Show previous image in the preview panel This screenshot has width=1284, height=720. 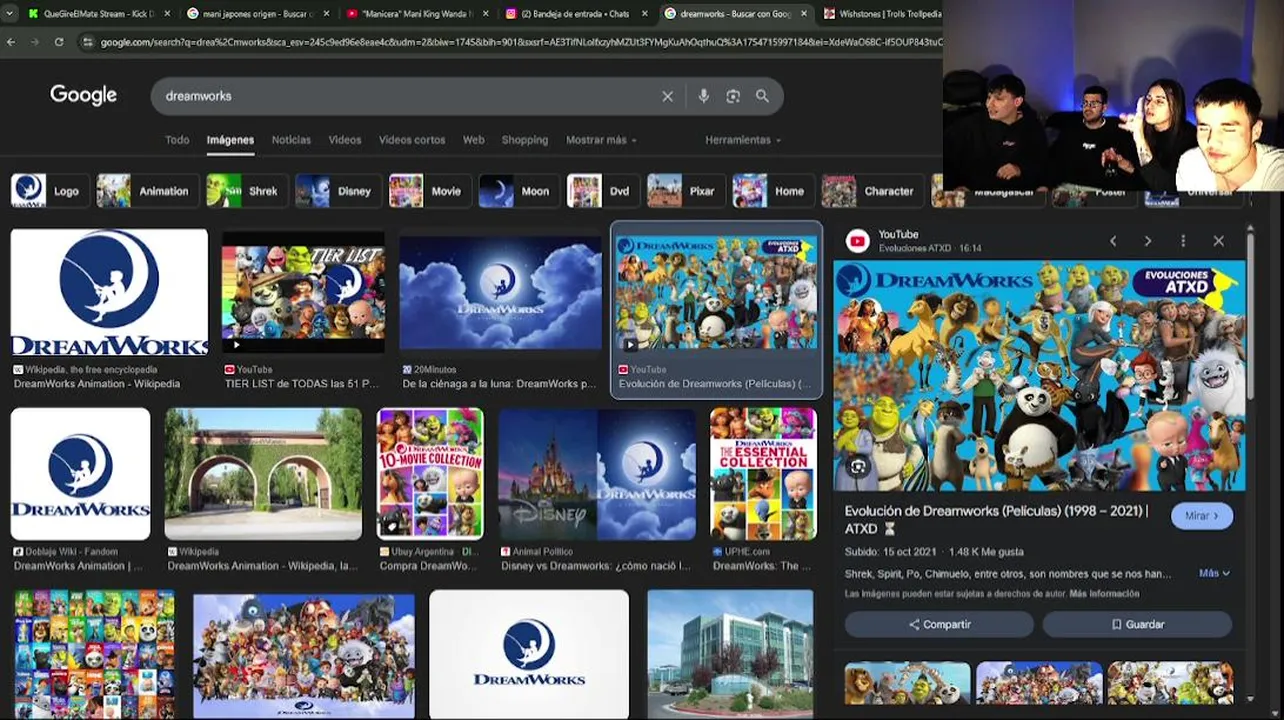click(1113, 241)
